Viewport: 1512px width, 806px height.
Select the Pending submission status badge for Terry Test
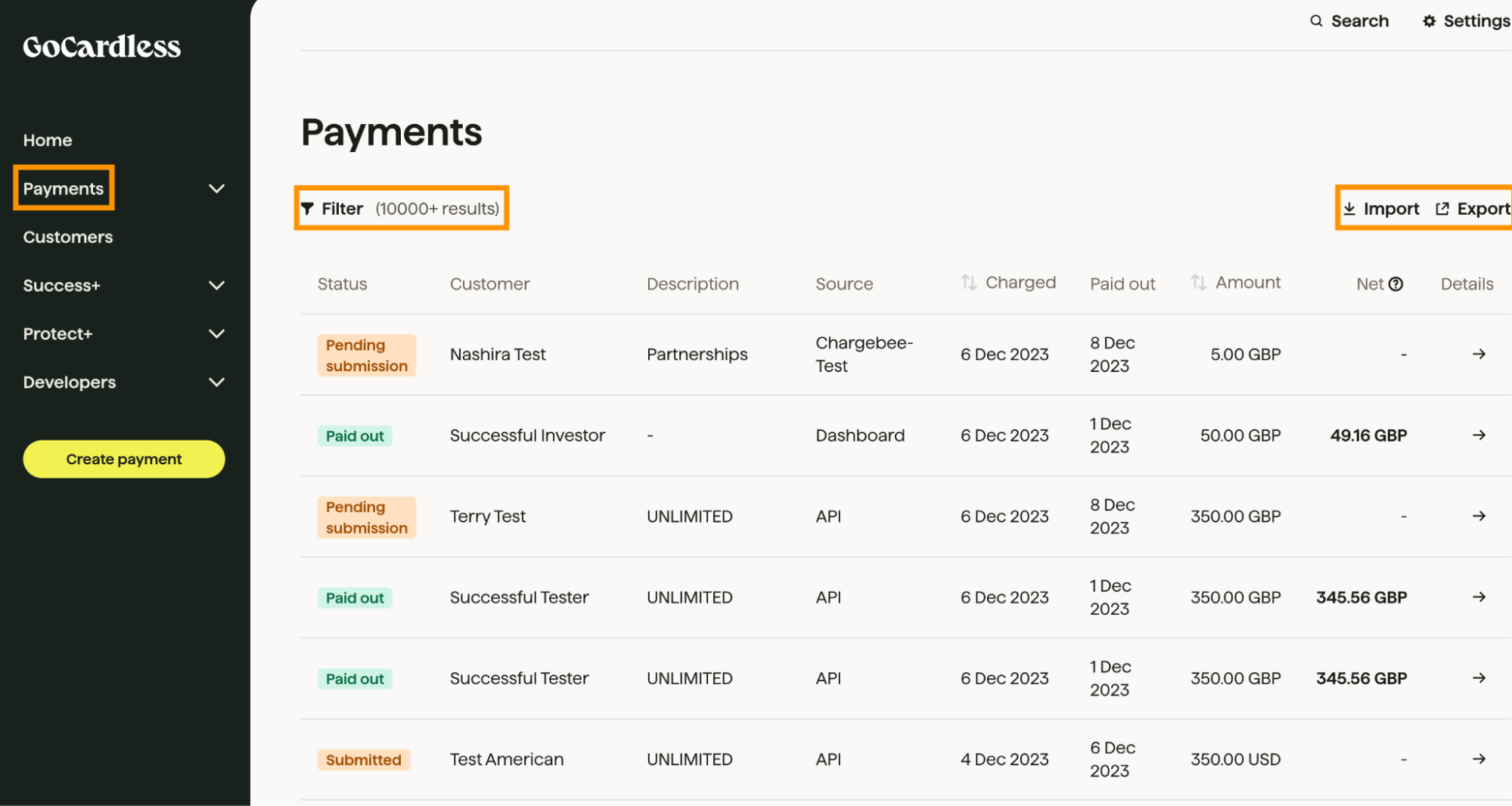367,517
